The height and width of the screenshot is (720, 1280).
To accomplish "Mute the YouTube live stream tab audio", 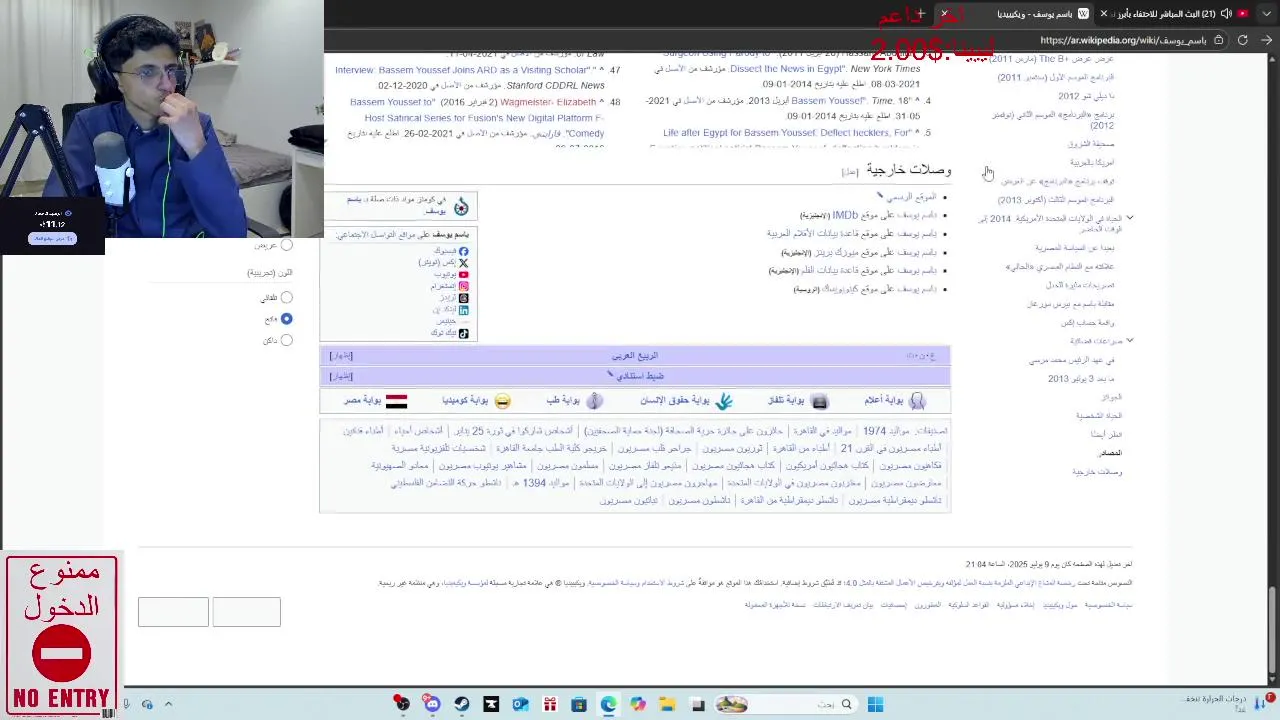I will pos(1226,14).
